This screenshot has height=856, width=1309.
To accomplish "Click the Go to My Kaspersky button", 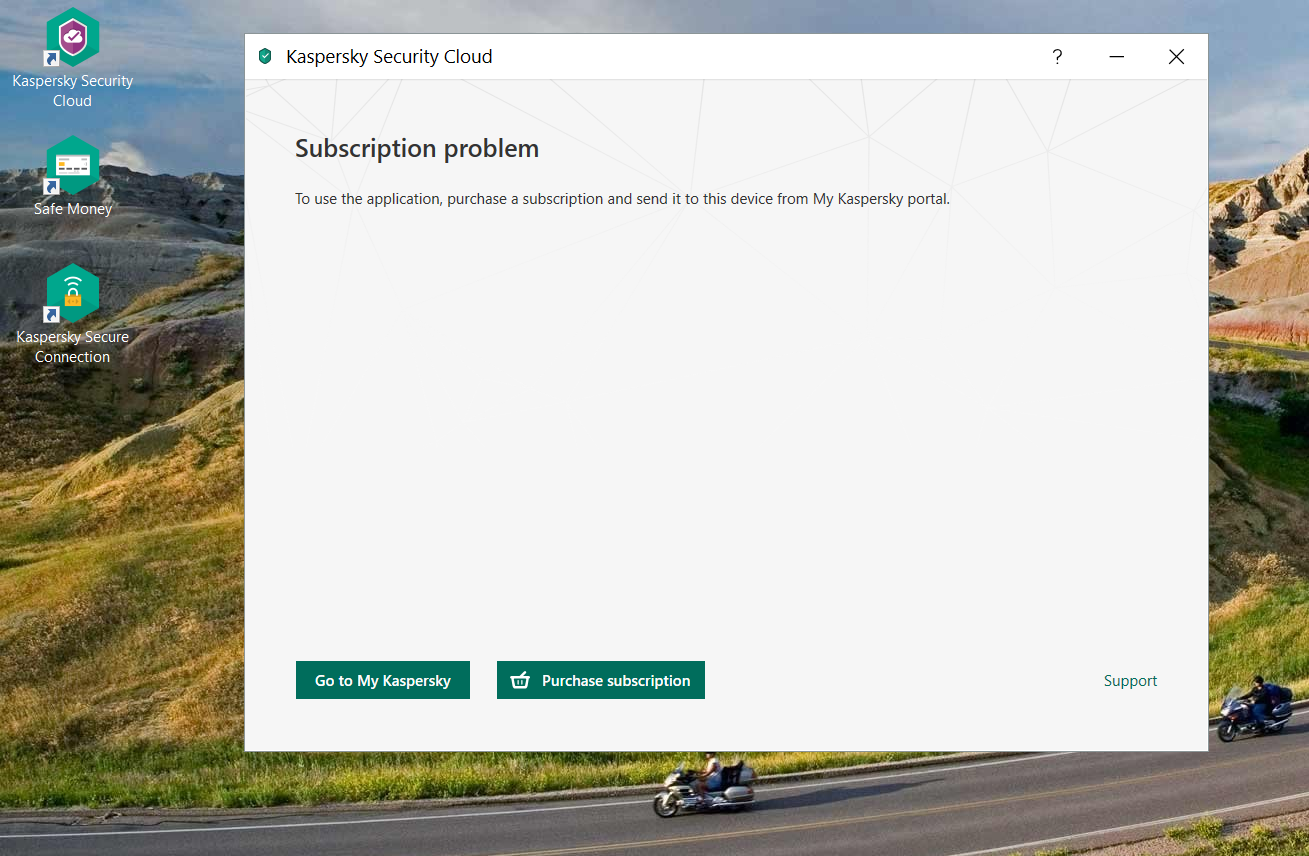I will 383,680.
